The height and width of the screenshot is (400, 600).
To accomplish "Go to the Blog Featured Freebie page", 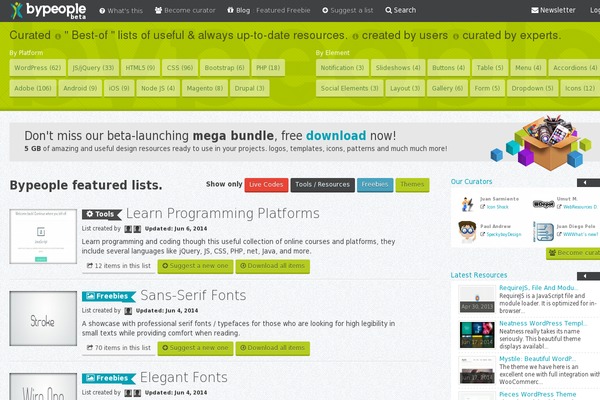I will click(x=268, y=10).
